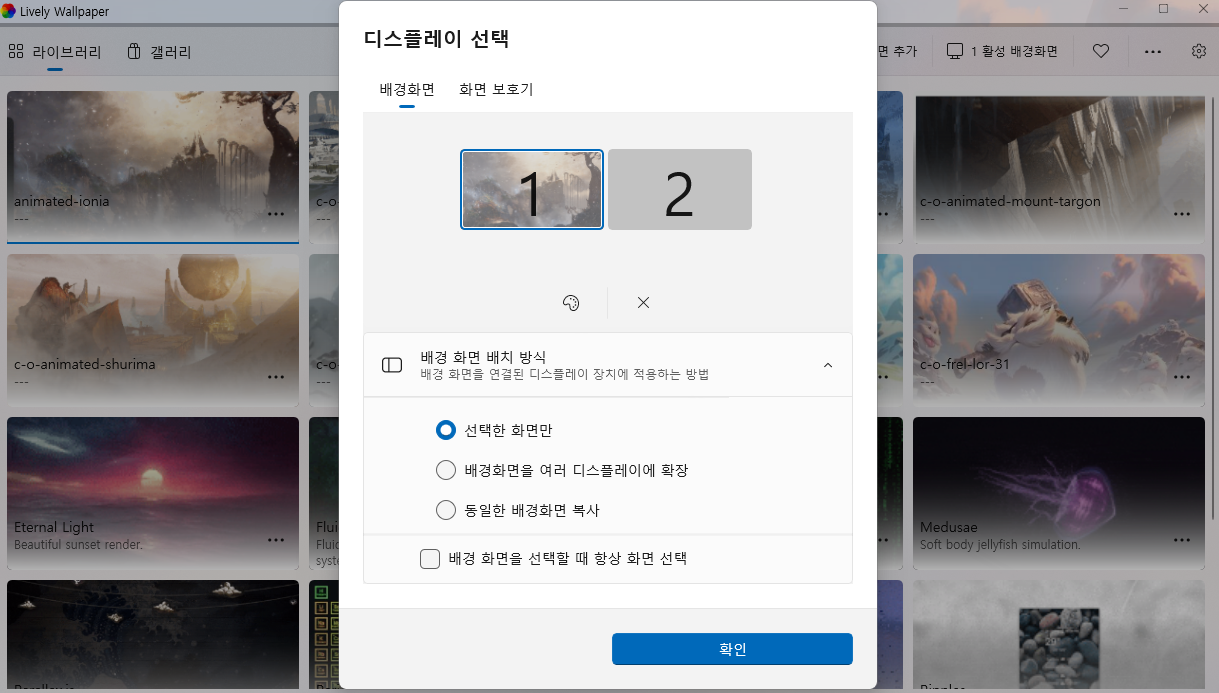The height and width of the screenshot is (693, 1219).
Task: Select the 동일한 배경화면 복사 option
Action: pyautogui.click(x=445, y=509)
